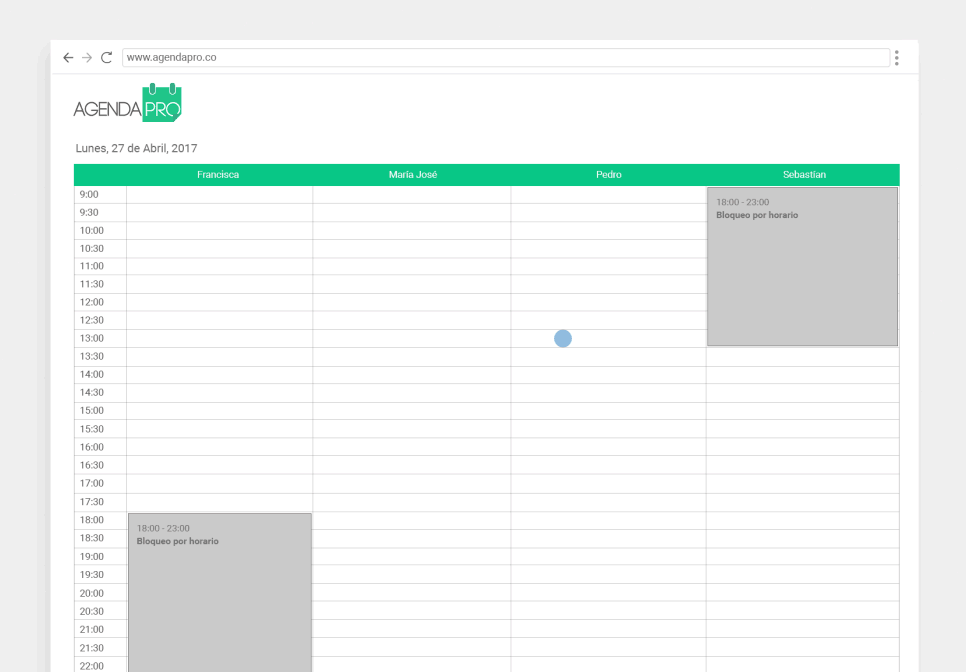Open Francisca's Bloqueo por horario block
The height and width of the screenshot is (672, 966).
coord(220,593)
